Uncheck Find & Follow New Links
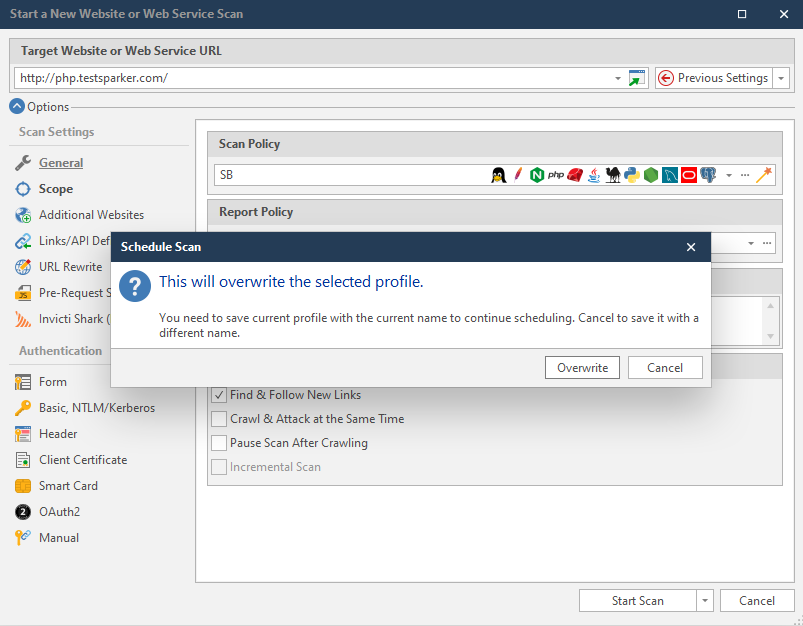803x626 pixels. [x=219, y=395]
